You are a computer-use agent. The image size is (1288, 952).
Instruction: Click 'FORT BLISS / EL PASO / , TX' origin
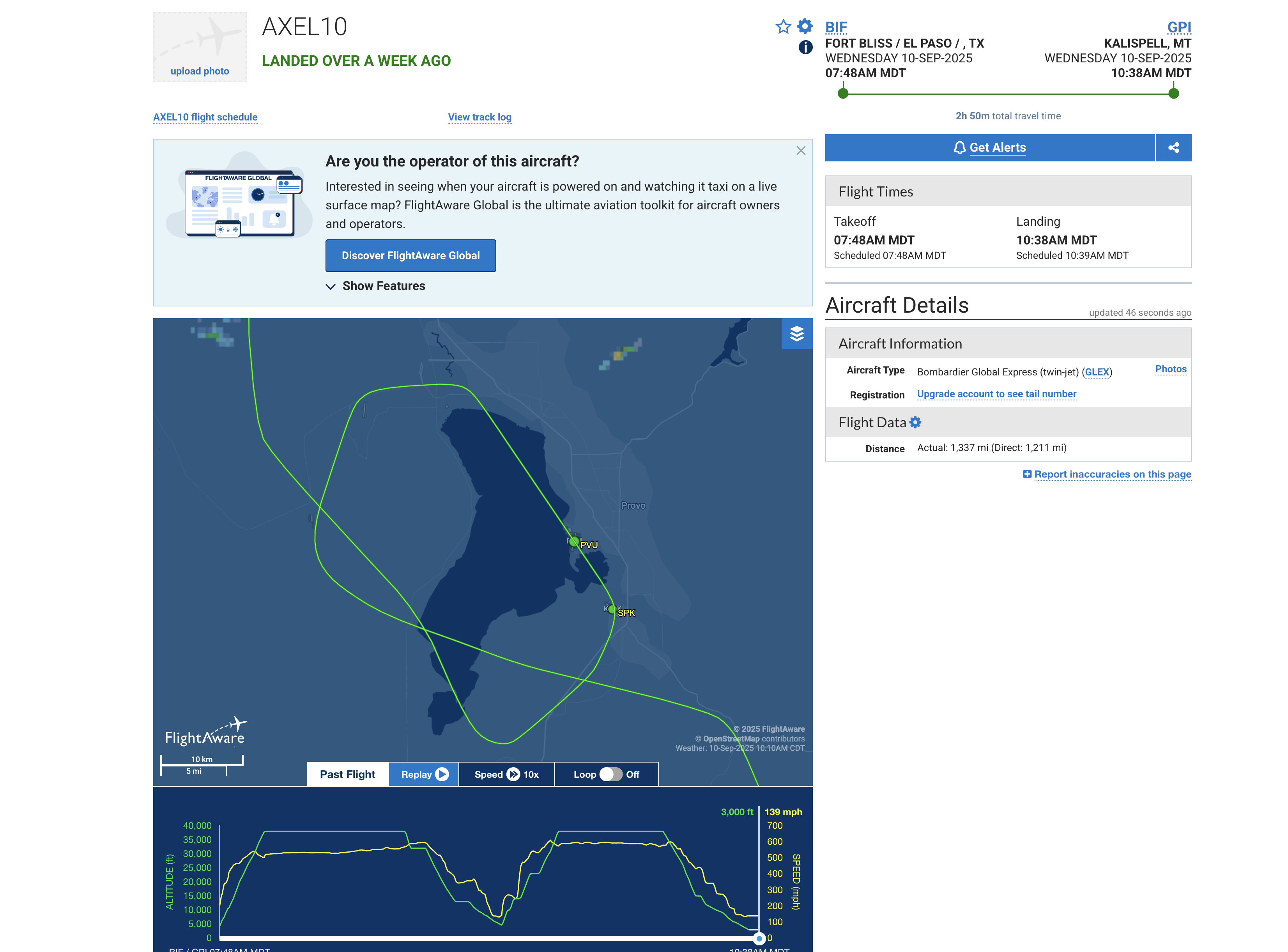904,44
